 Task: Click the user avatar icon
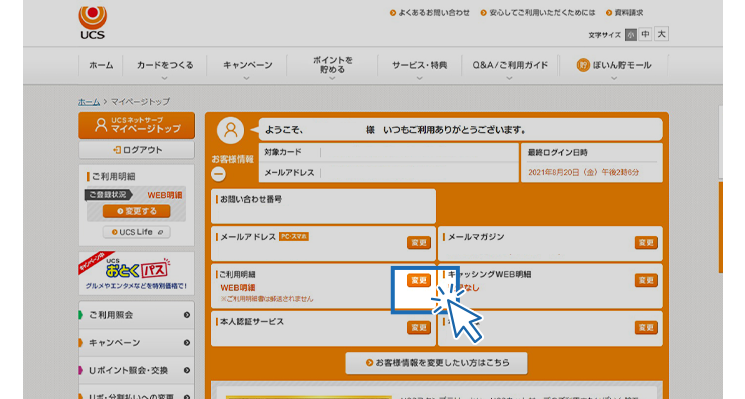230,130
